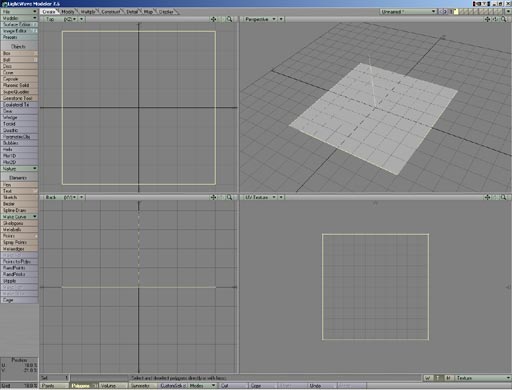
Task: Expand the Nature tools dropdown
Action: click(x=19, y=169)
